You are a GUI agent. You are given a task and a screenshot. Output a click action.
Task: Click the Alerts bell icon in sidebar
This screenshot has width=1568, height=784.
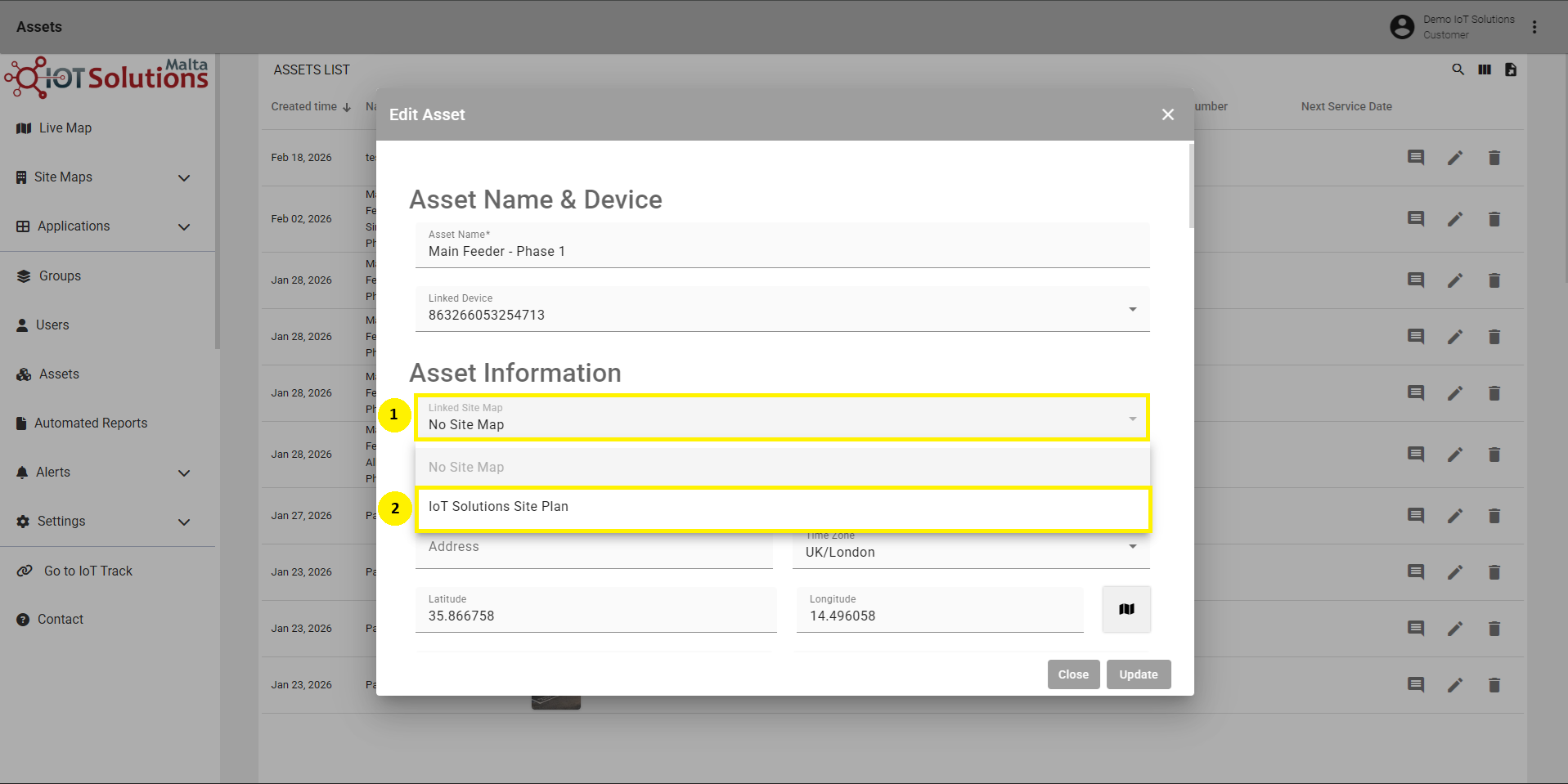pos(22,473)
